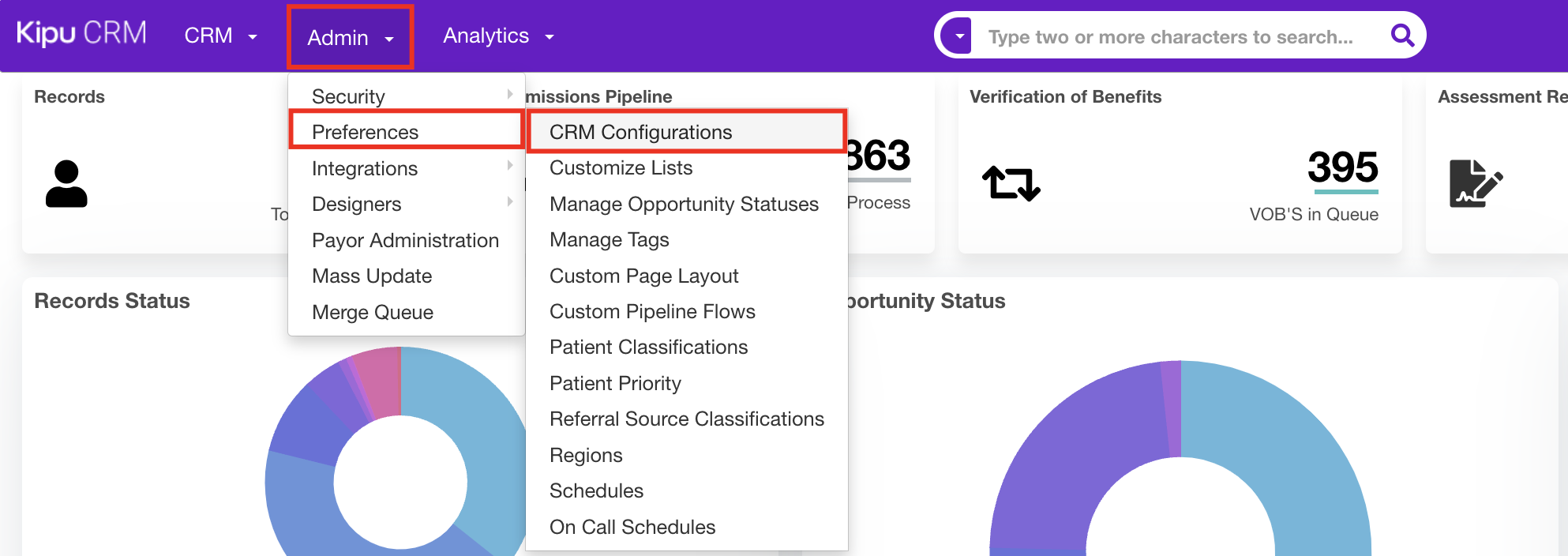The height and width of the screenshot is (556, 1568).
Task: Click the 395 VOB'S in Queue link
Action: [x=1342, y=167]
